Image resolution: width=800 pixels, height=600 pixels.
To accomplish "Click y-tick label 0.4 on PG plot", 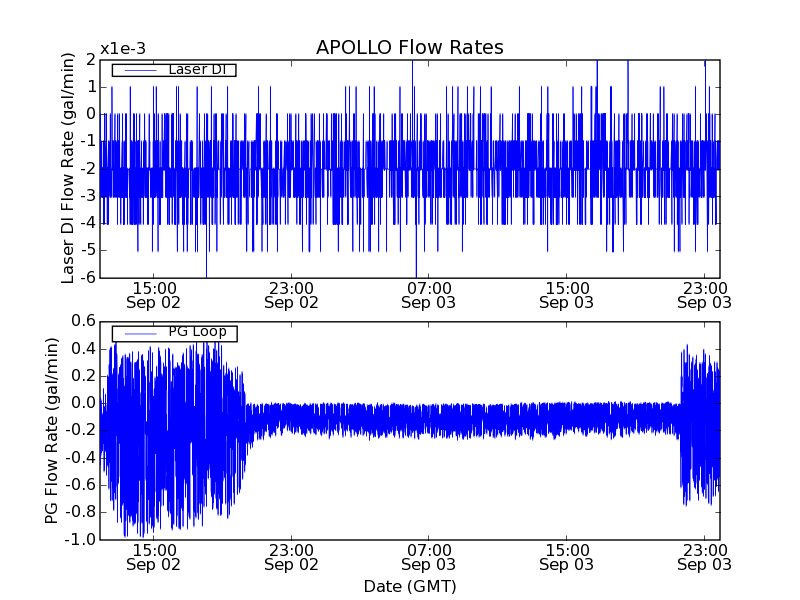I will [x=84, y=349].
